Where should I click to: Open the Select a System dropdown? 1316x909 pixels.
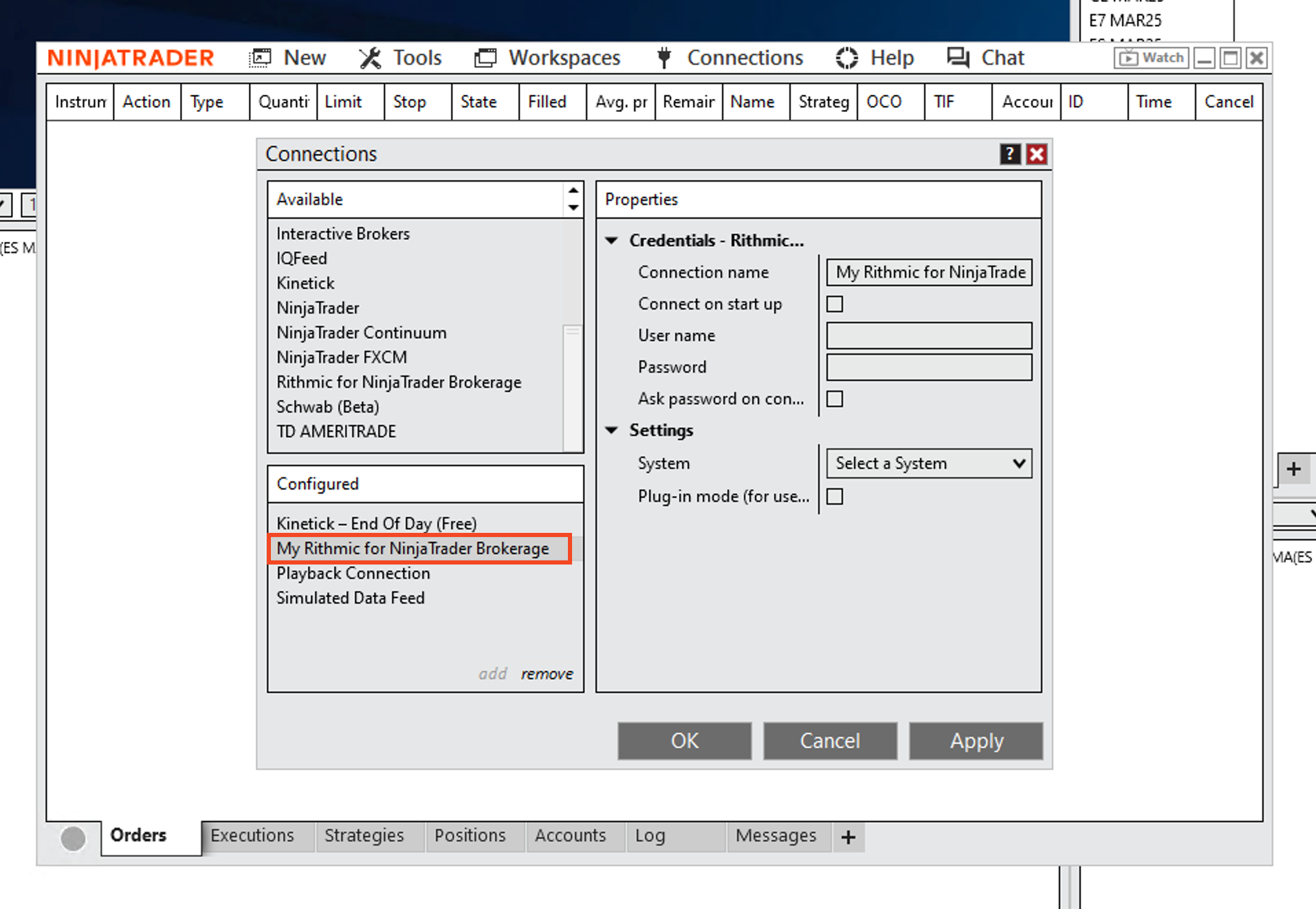click(929, 463)
